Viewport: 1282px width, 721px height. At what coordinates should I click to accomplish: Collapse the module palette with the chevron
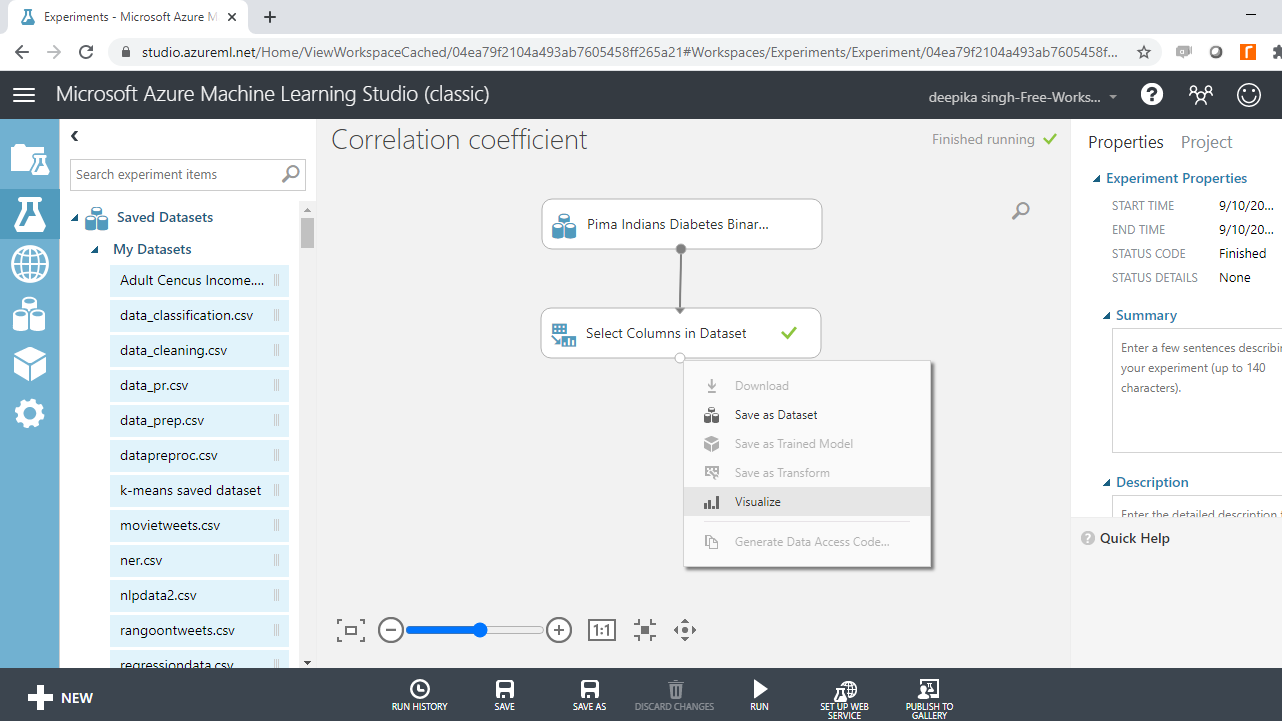[75, 136]
